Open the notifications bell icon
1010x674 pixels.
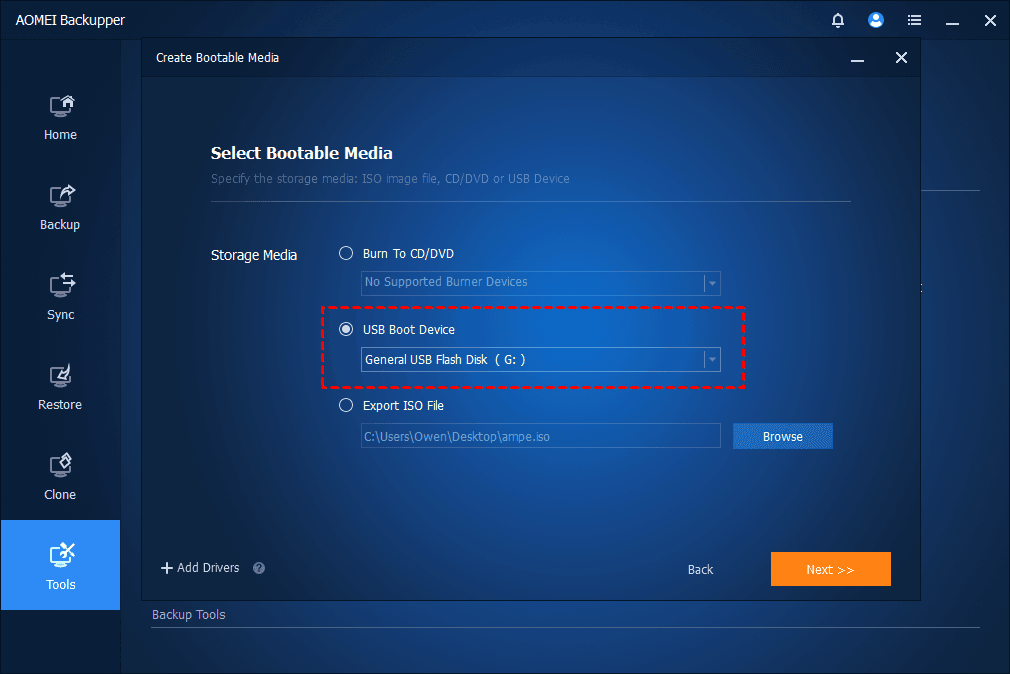(837, 21)
